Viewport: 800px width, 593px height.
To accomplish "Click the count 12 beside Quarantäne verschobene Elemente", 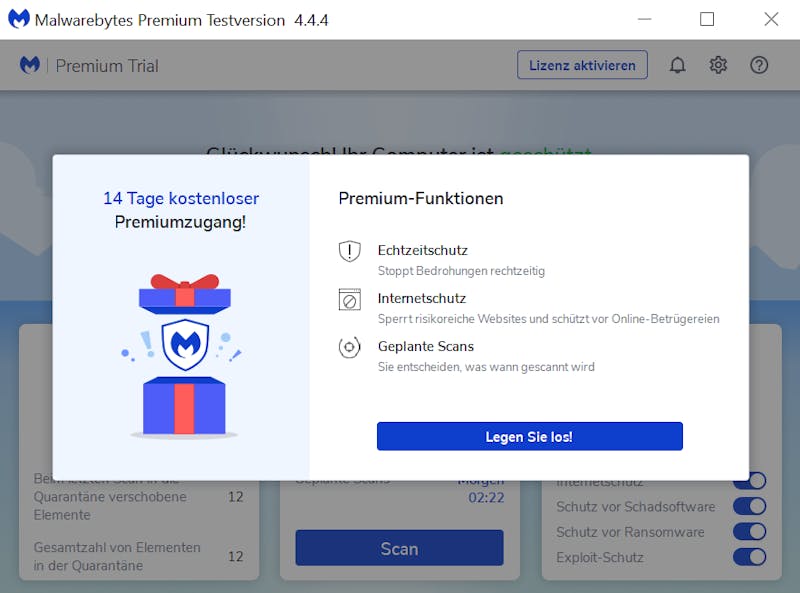I will point(235,497).
